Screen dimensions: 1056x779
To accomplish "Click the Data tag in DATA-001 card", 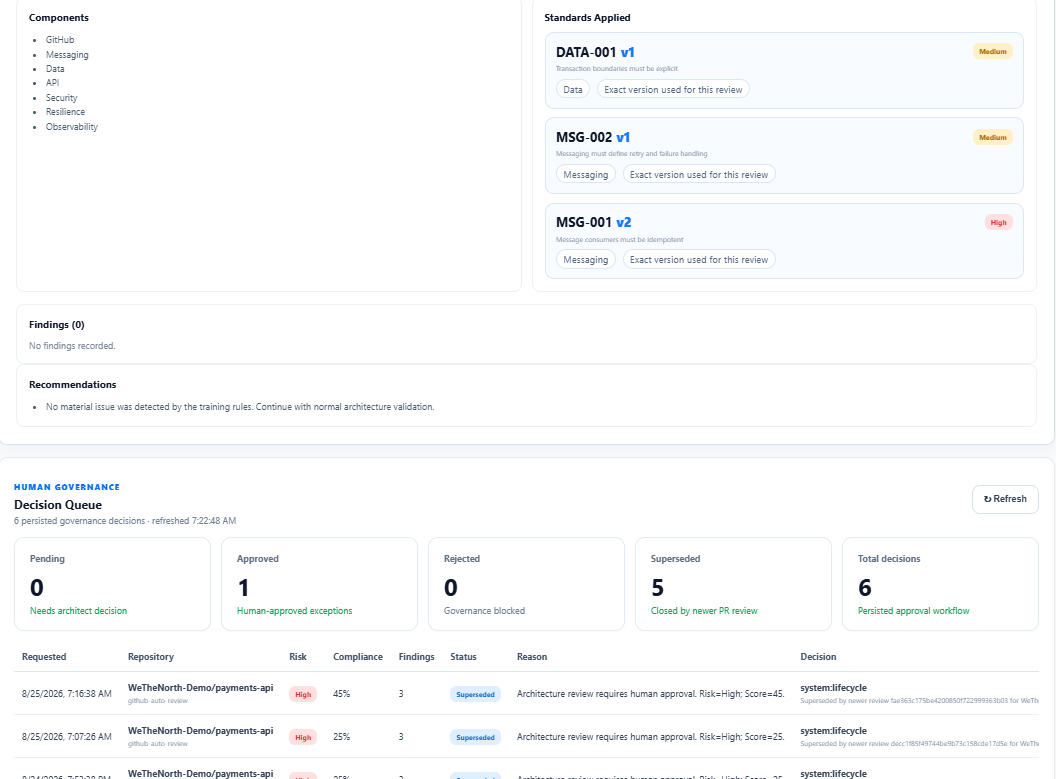I will click(572, 90).
